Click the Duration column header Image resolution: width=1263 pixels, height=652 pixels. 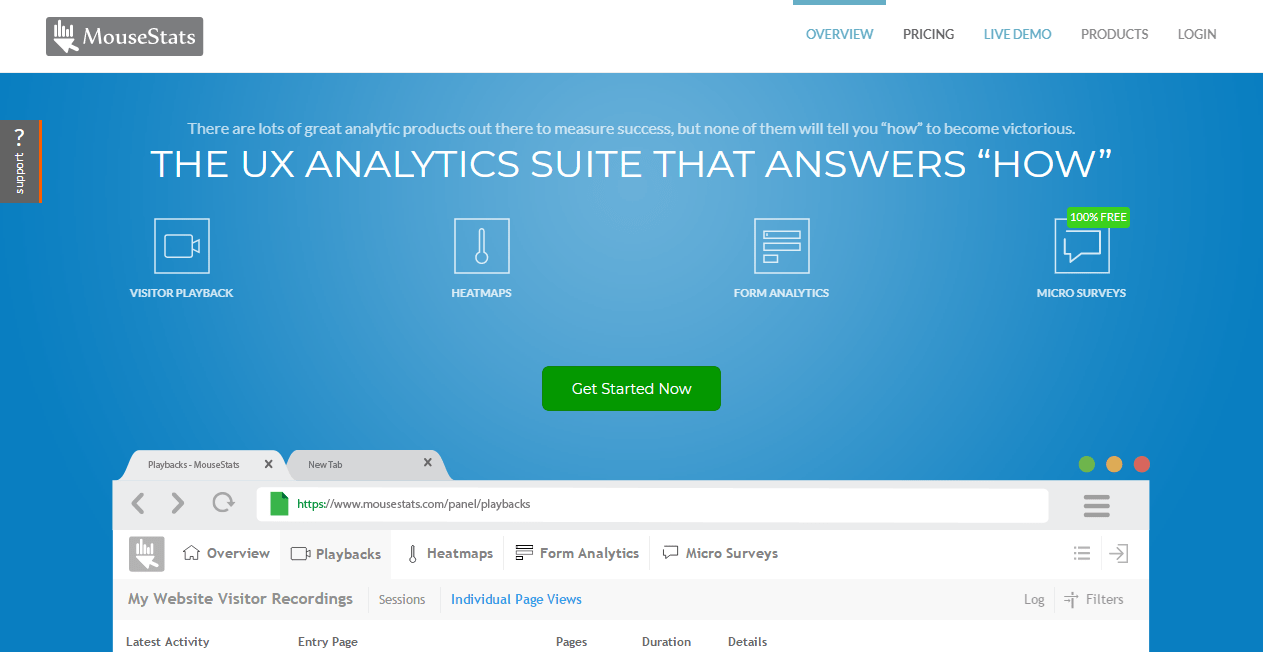666,642
